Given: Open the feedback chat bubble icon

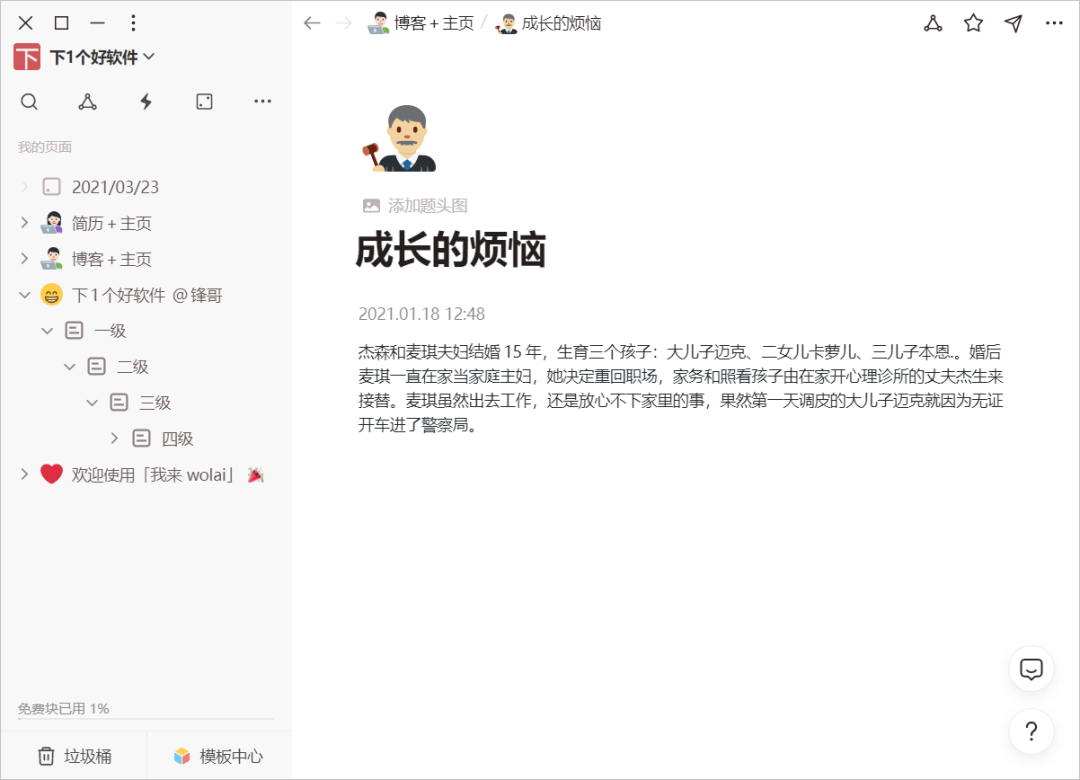Looking at the screenshot, I should [x=1031, y=669].
